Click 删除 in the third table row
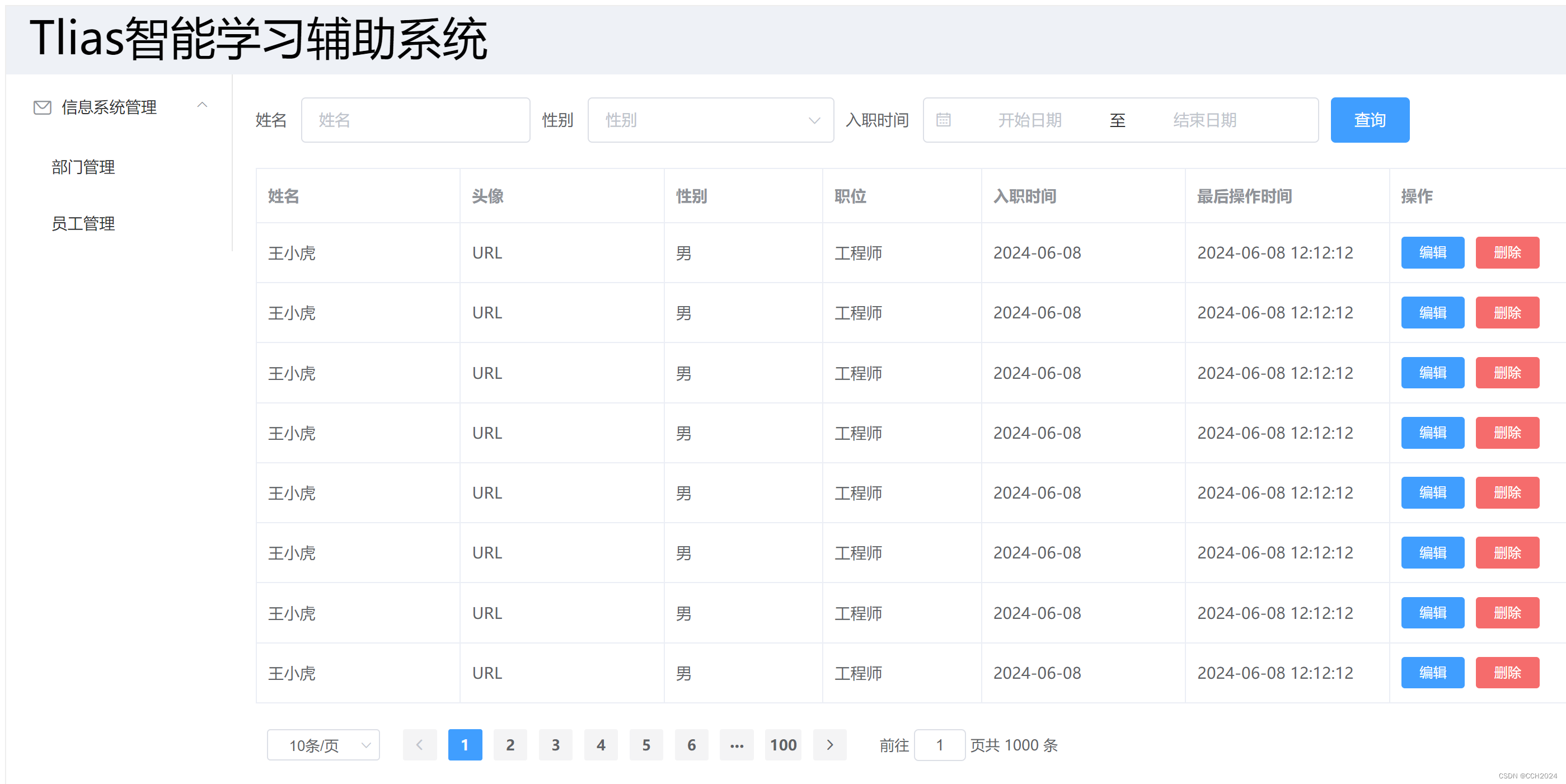Image resolution: width=1566 pixels, height=784 pixels. click(1507, 373)
